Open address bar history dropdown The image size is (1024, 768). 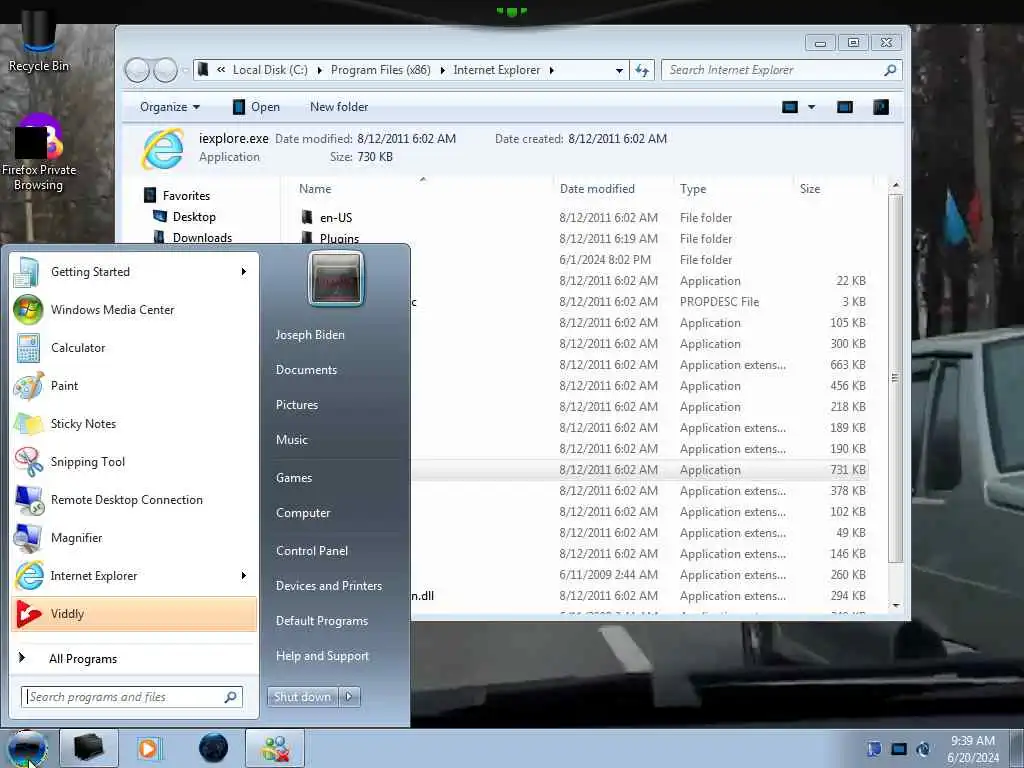click(x=619, y=71)
